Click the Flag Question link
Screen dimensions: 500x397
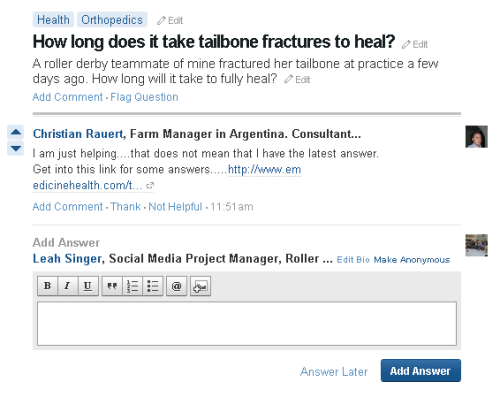[144, 97]
